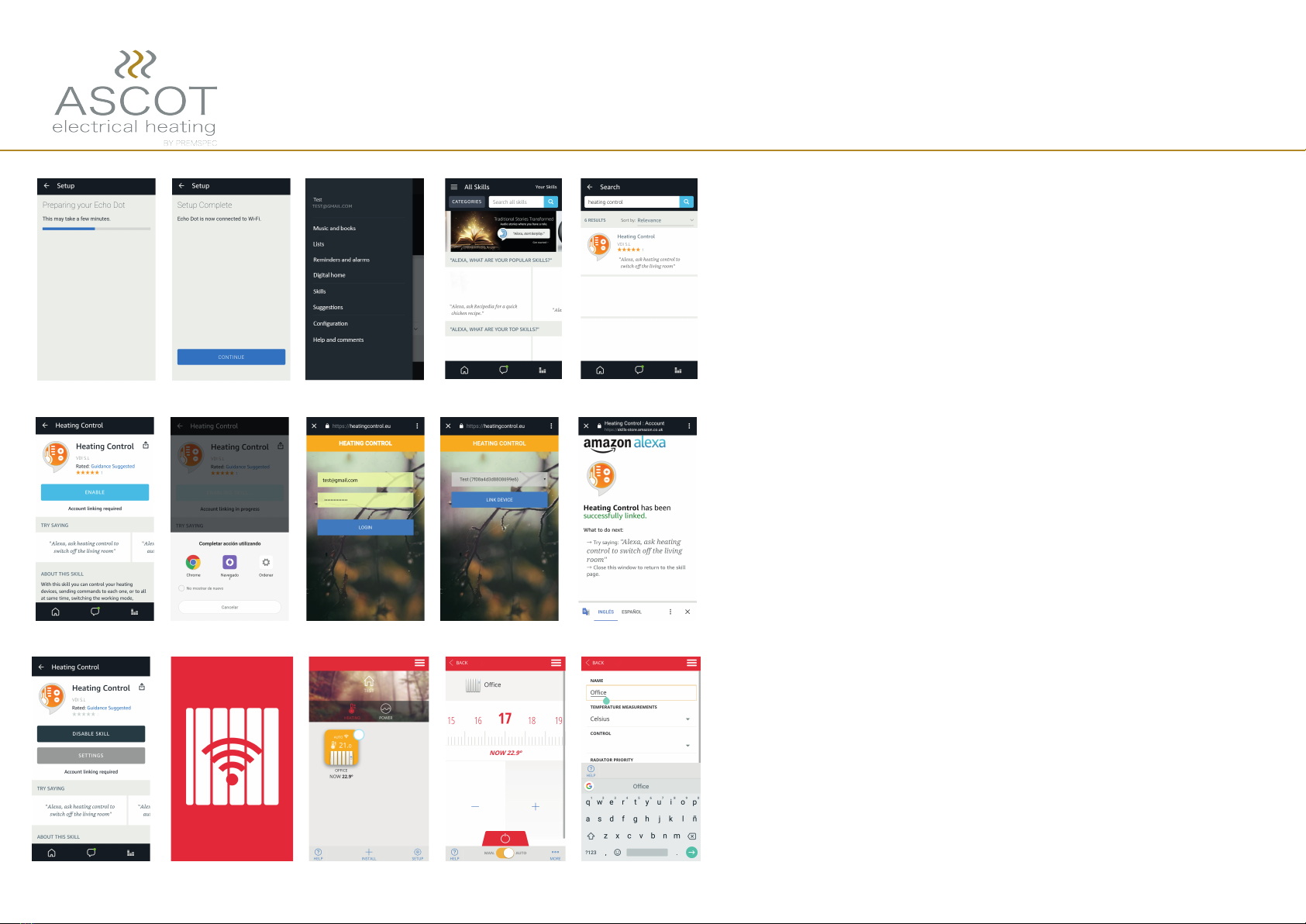
Task: Click the search magnifier in All Skills
Action: point(550,202)
